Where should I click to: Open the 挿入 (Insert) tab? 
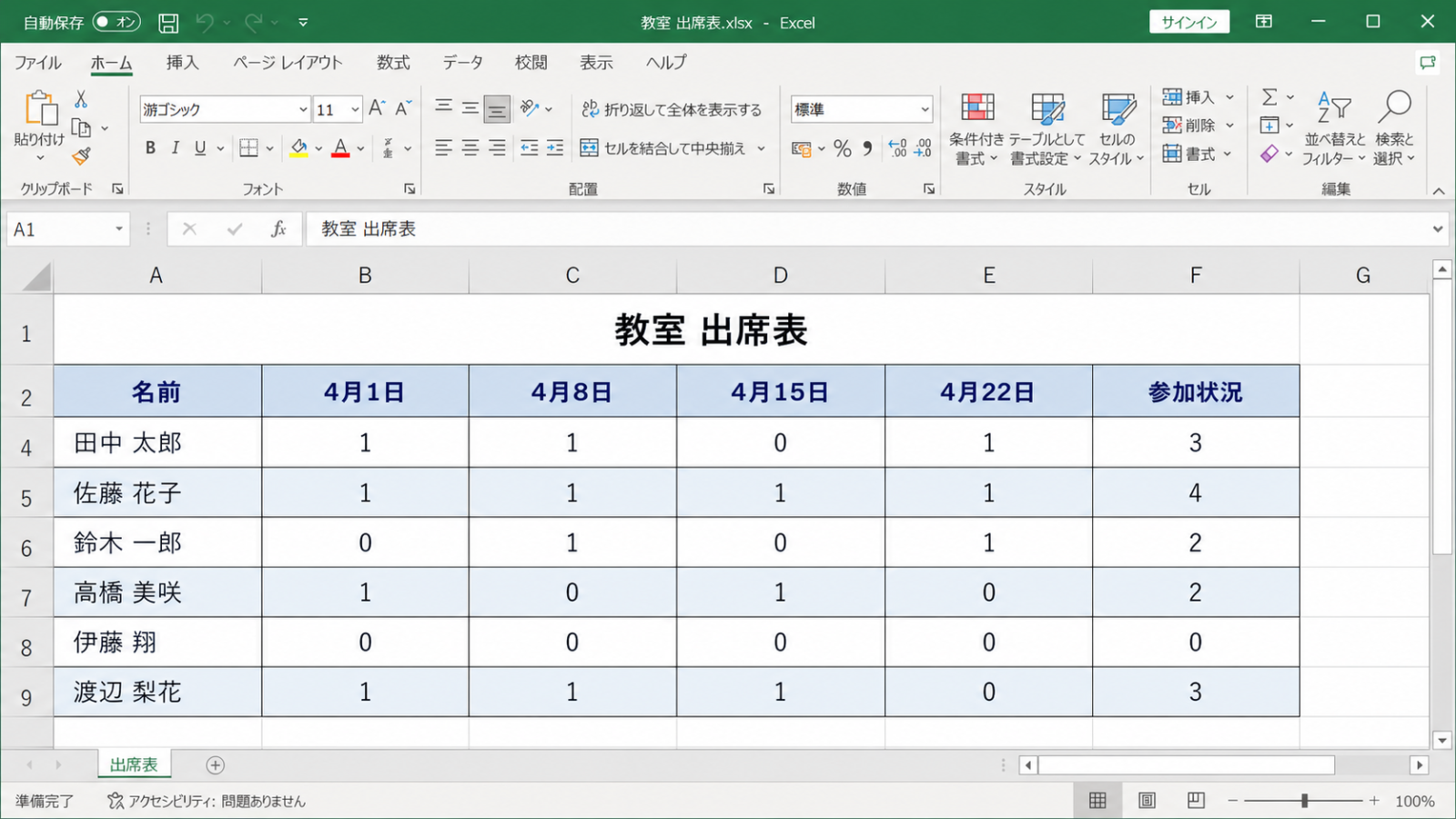182,63
